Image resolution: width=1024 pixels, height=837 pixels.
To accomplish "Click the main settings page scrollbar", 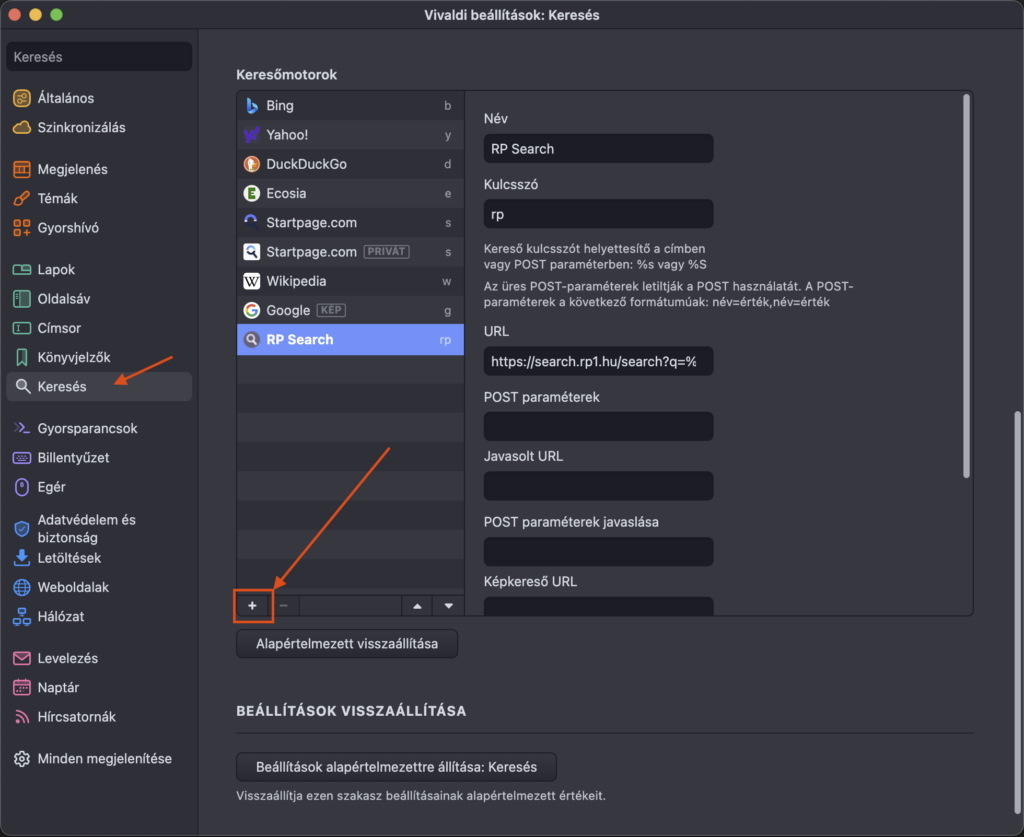I will (x=1017, y=614).
